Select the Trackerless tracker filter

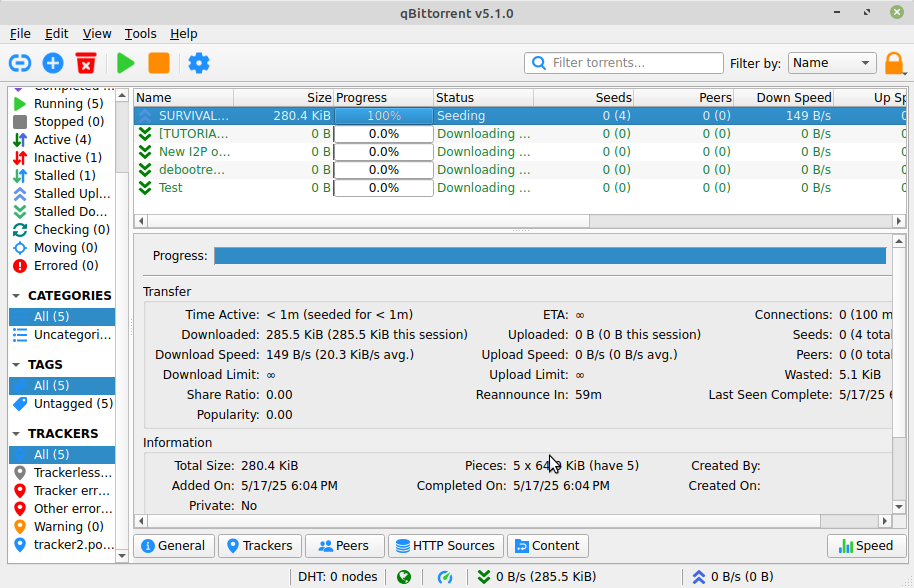click(62, 473)
